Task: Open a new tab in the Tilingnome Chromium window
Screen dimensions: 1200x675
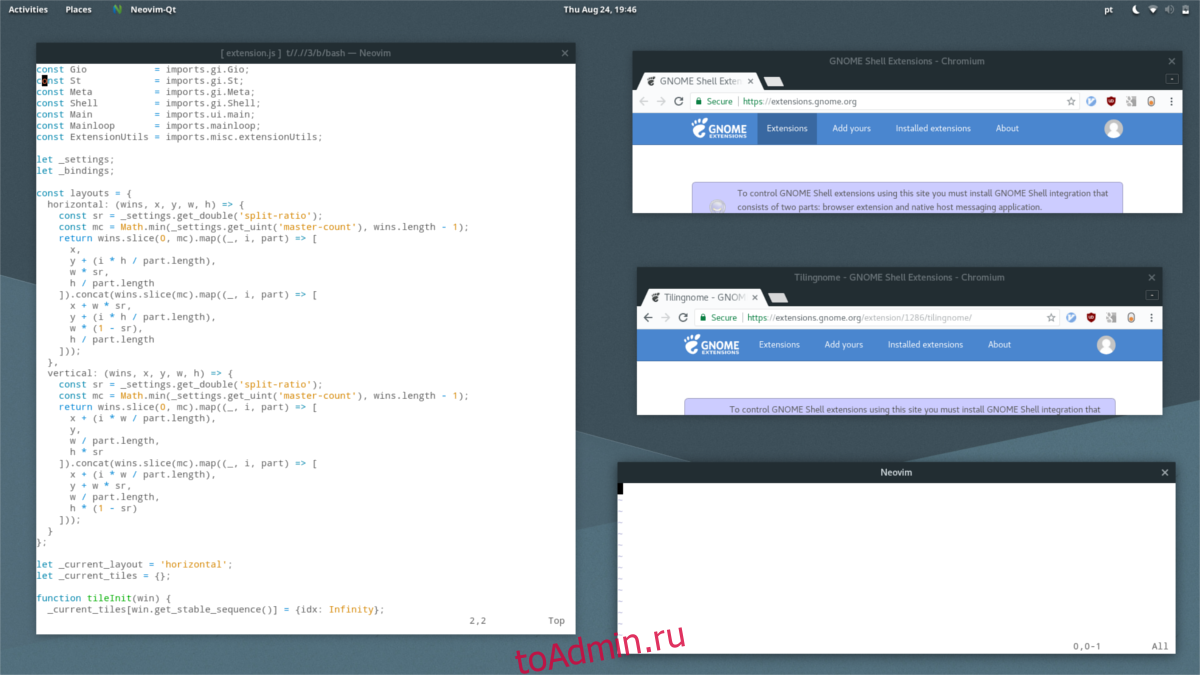Action: point(775,297)
